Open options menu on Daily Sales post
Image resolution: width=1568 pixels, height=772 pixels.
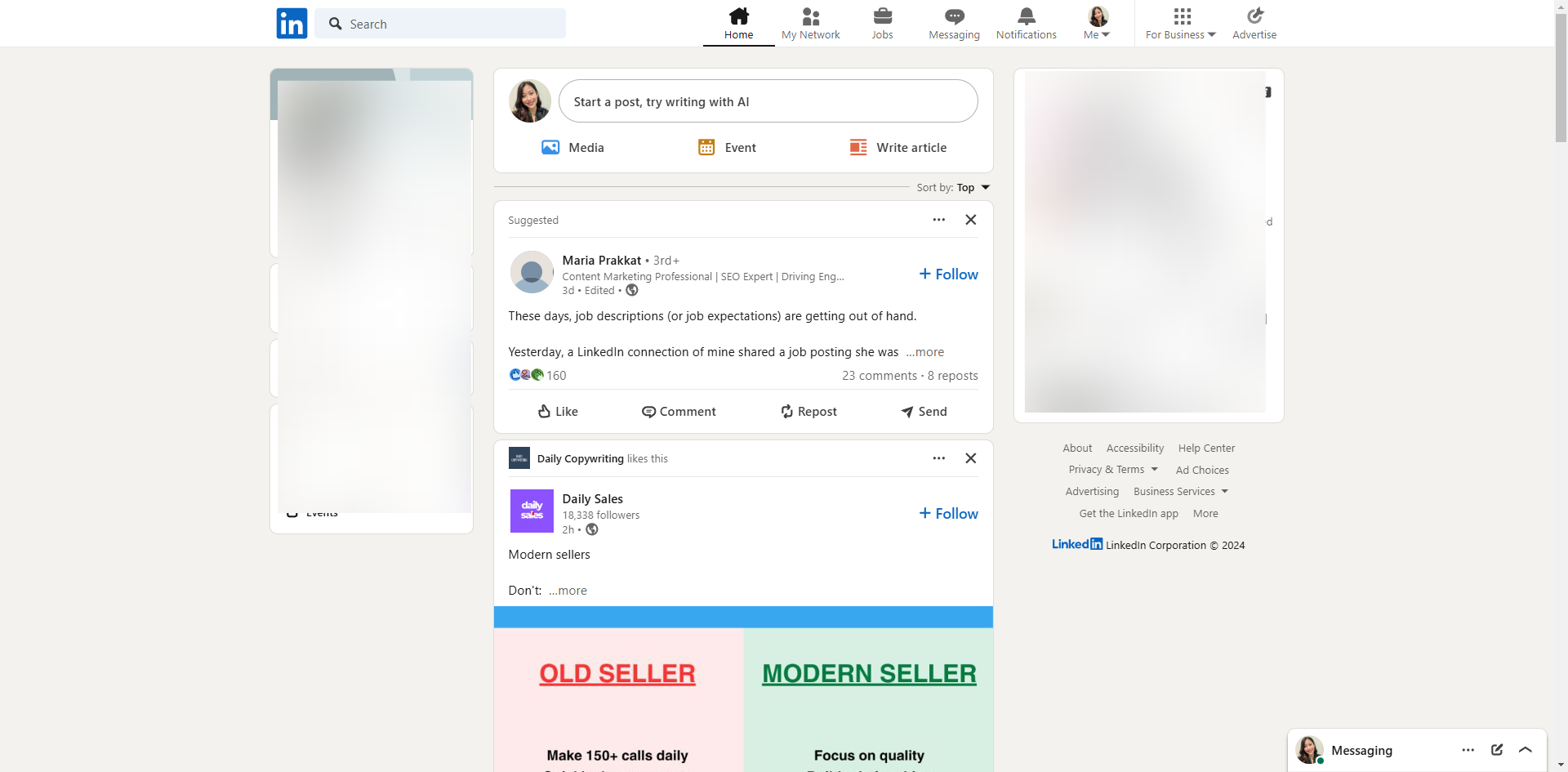point(939,458)
